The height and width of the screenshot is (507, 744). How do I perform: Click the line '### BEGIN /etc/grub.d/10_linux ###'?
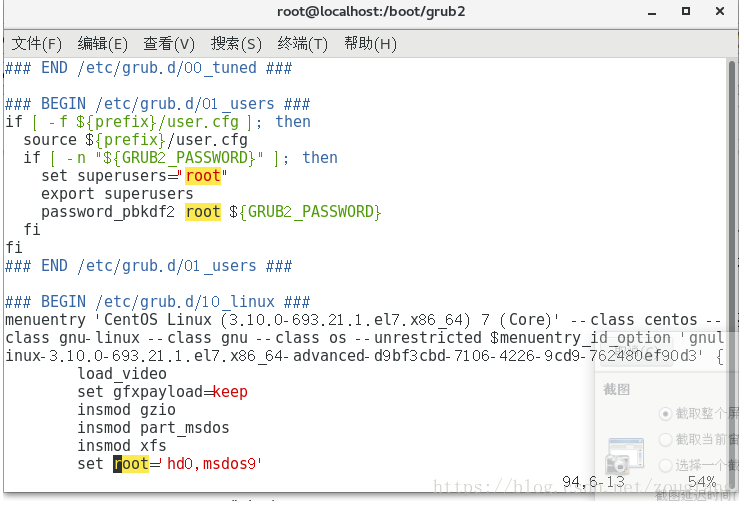click(x=158, y=302)
